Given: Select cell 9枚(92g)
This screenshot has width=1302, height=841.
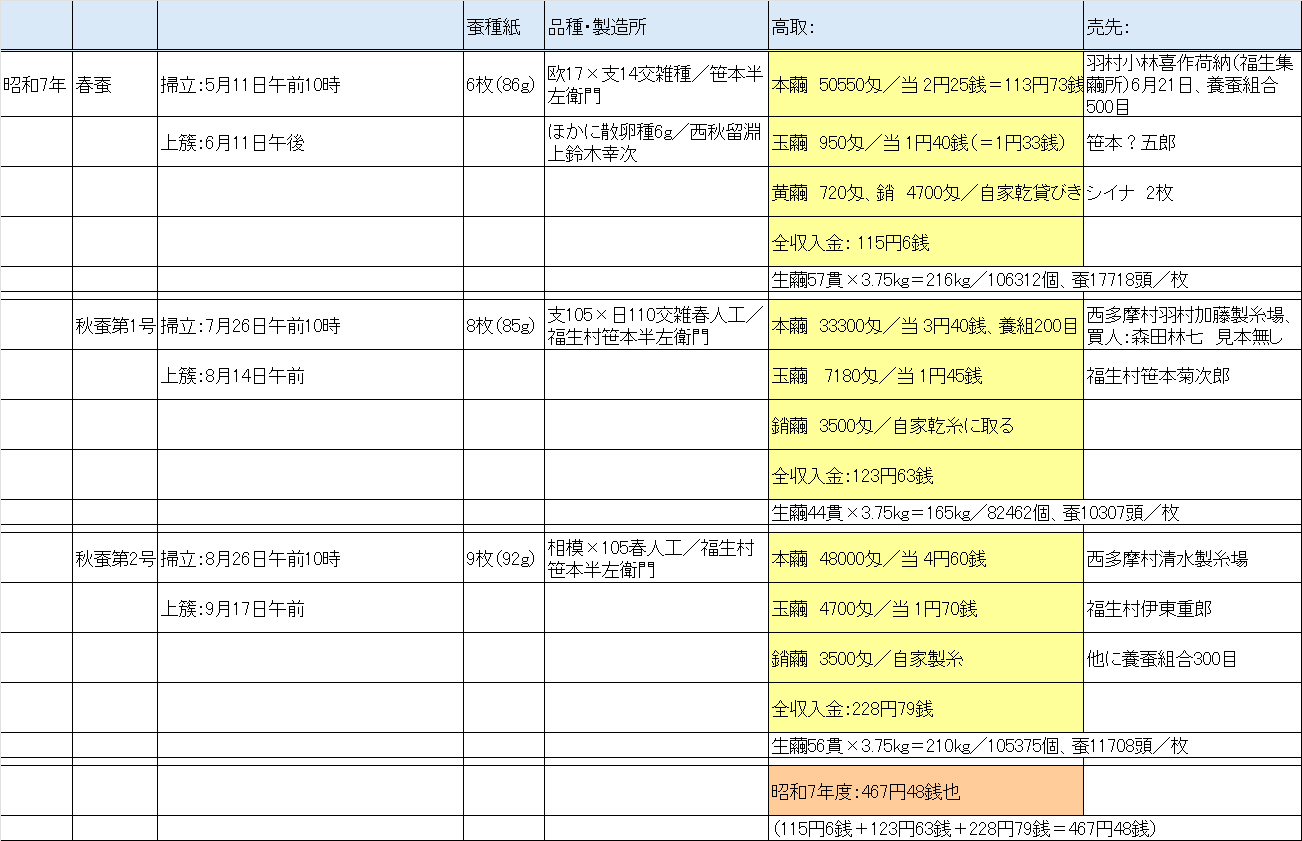Looking at the screenshot, I should click(x=503, y=558).
